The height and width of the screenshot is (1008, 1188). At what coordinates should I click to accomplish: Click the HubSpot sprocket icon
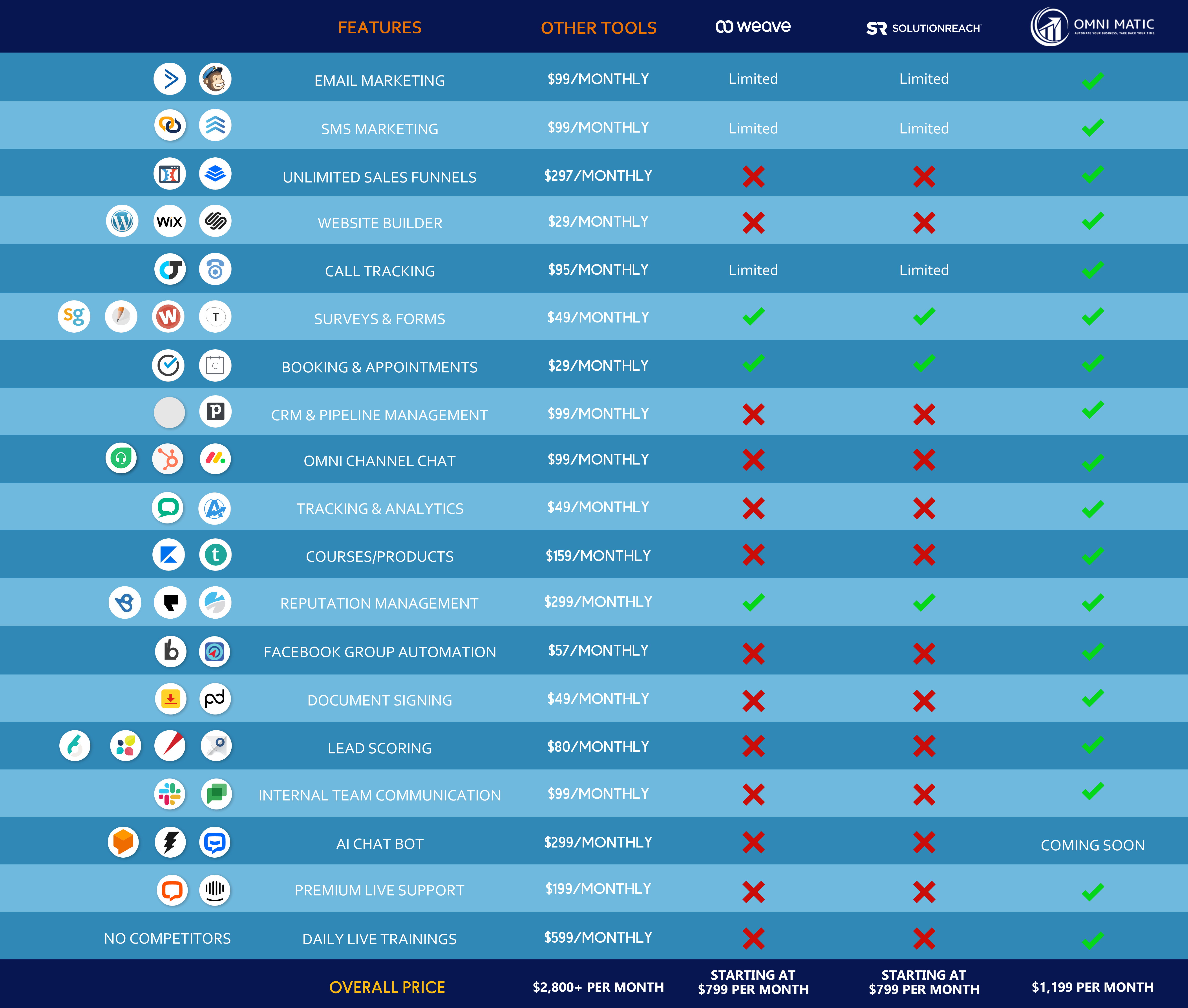[x=168, y=459]
